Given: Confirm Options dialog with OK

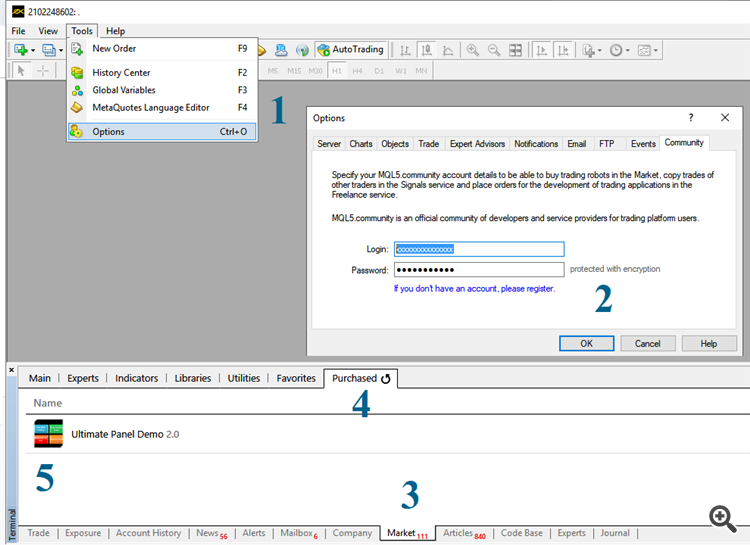Looking at the screenshot, I should 586,344.
